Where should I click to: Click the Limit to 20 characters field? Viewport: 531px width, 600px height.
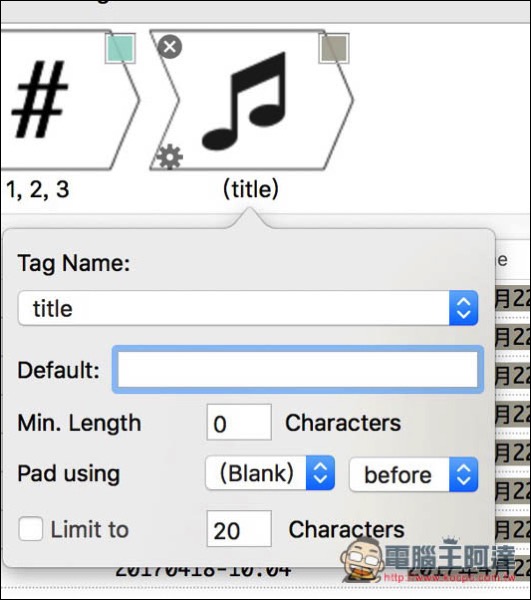point(239,528)
